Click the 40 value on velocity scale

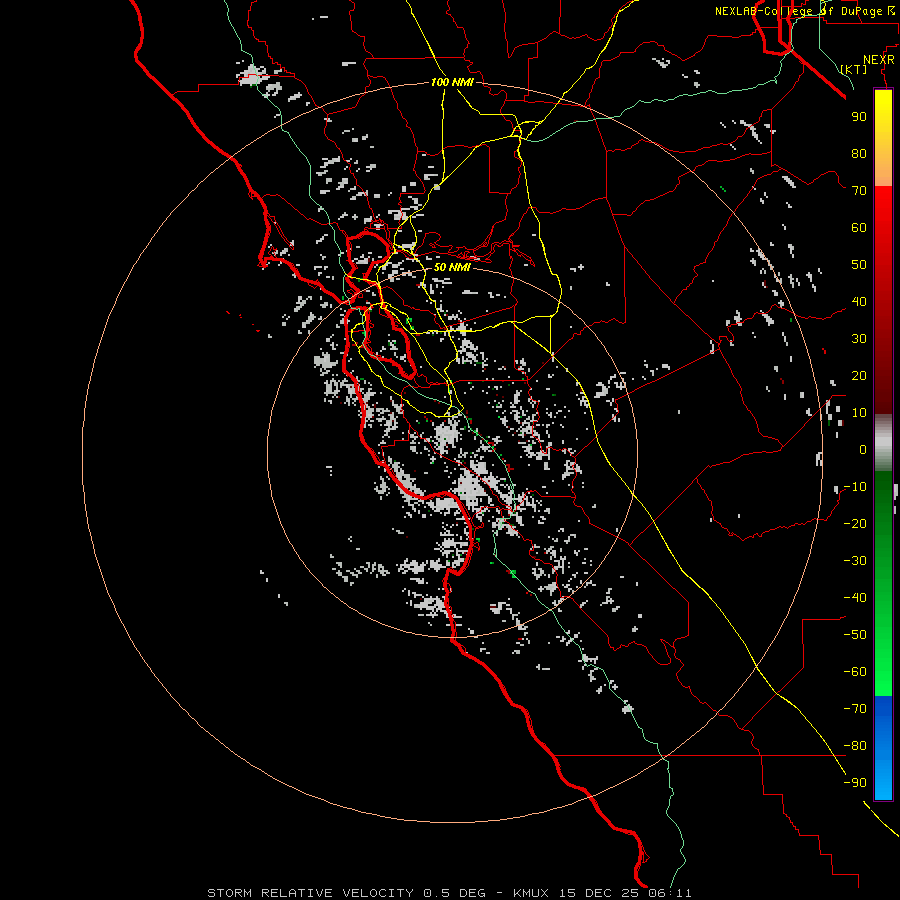pos(859,302)
